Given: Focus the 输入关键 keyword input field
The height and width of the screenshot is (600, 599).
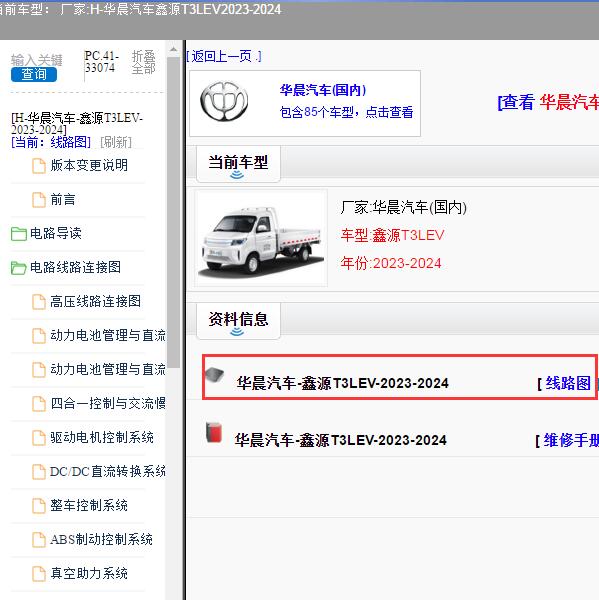Looking at the screenshot, I should tap(37, 60).
